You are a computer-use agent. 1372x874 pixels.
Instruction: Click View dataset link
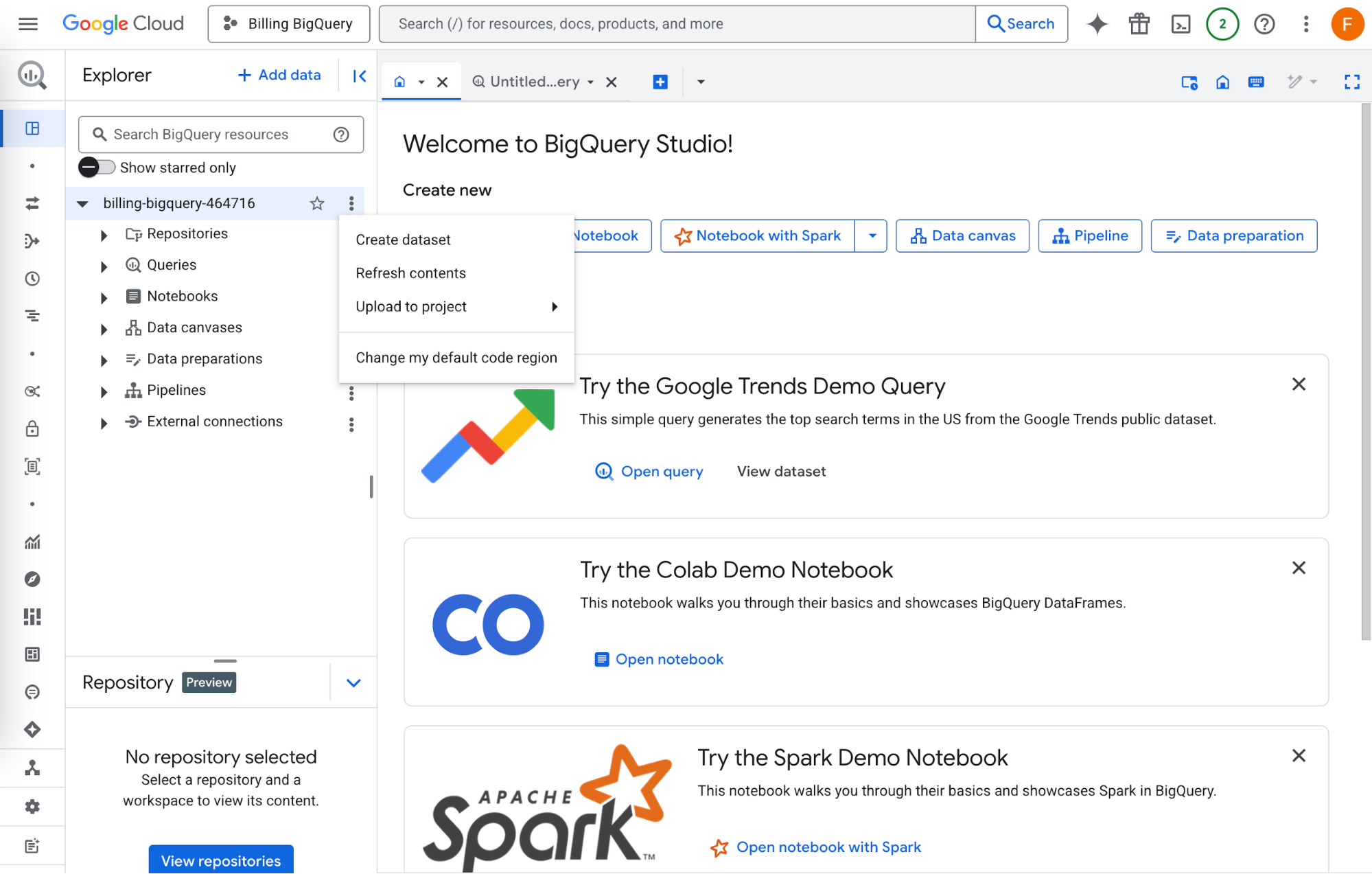pos(781,472)
